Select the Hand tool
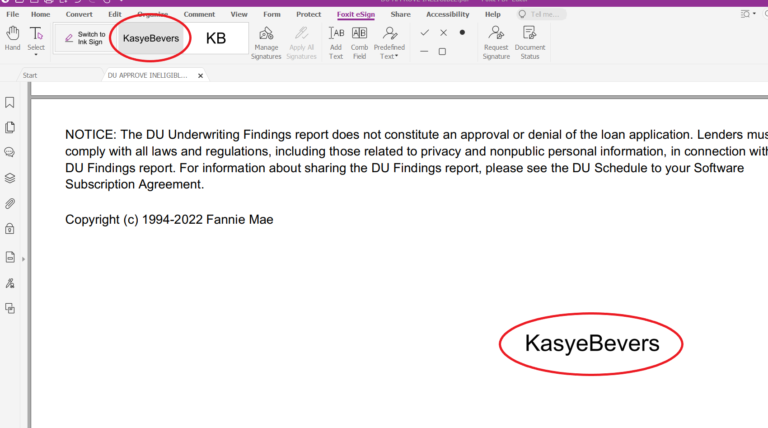The height and width of the screenshot is (428, 768). point(12,38)
